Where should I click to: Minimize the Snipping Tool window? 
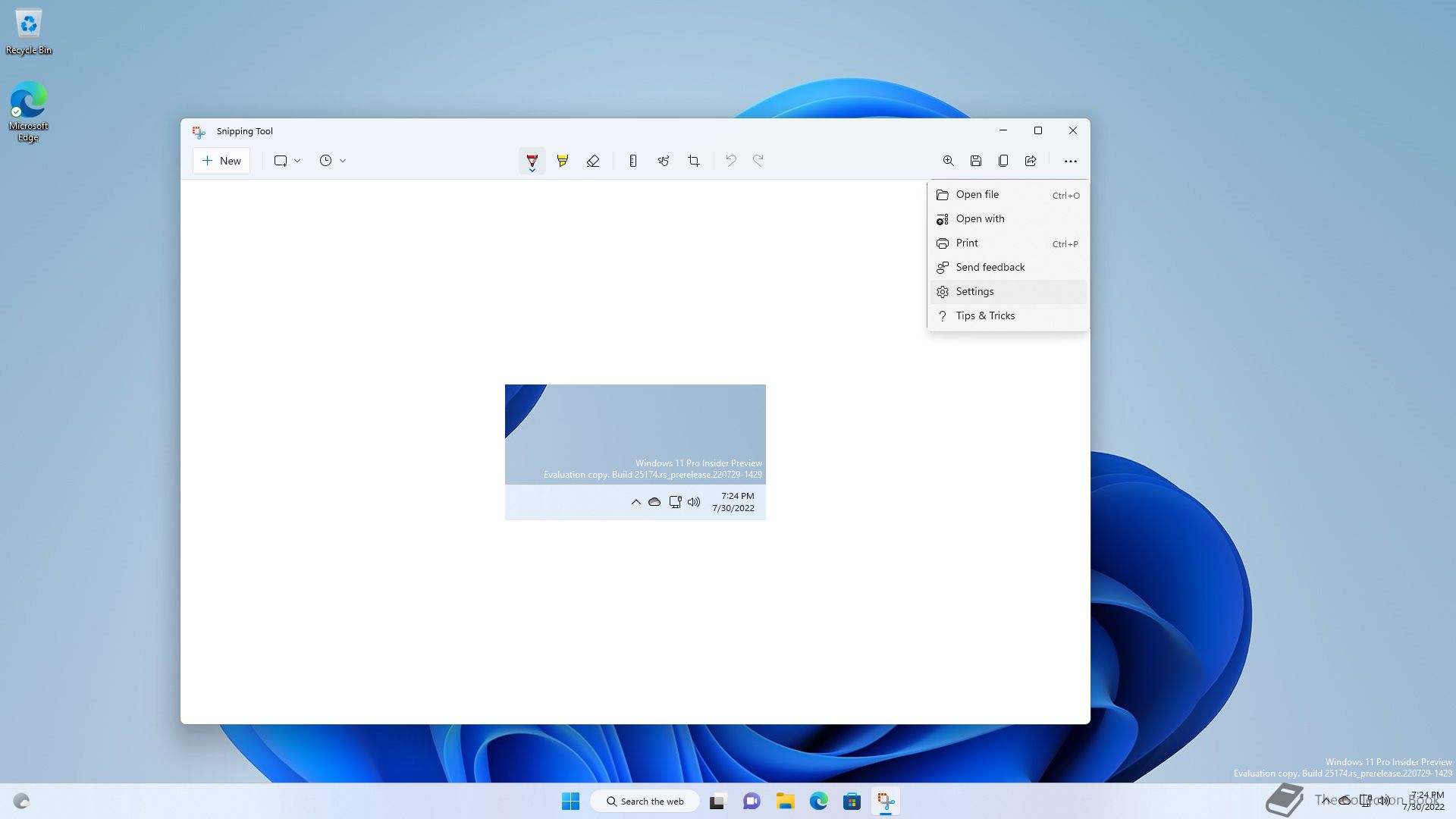click(x=1003, y=130)
